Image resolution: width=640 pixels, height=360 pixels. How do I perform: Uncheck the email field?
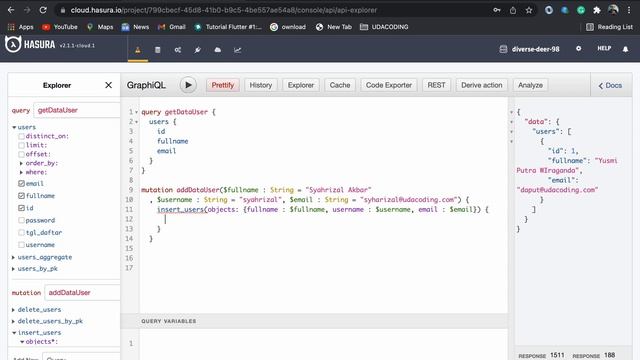(21, 184)
